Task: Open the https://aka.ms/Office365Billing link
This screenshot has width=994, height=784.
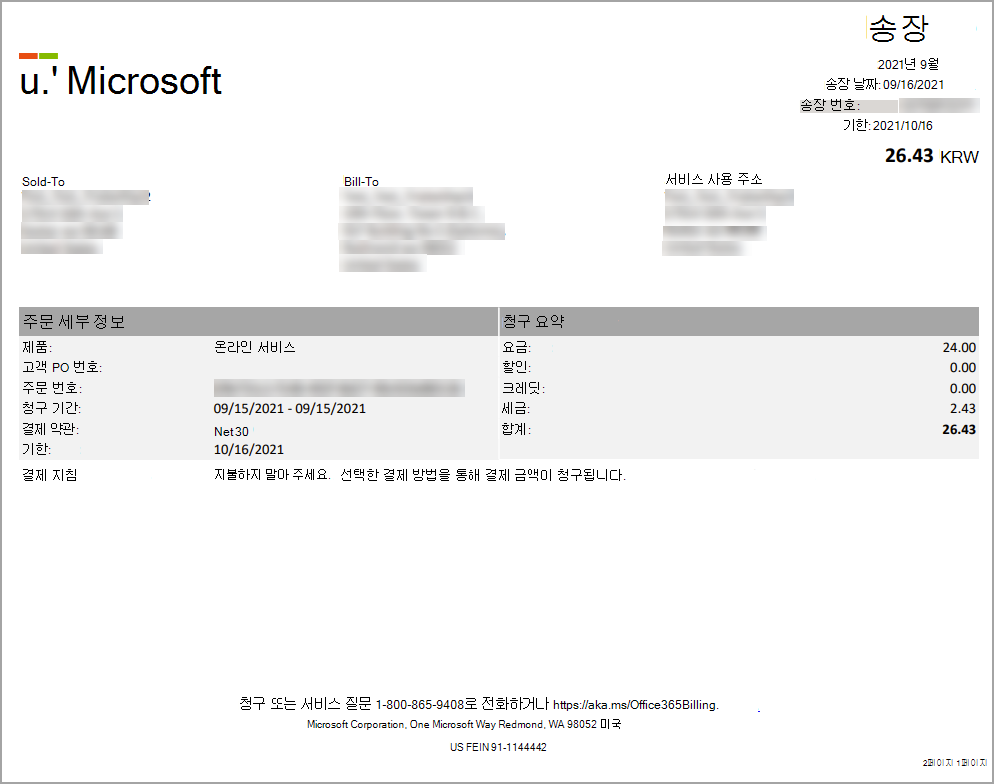Action: tap(636, 705)
